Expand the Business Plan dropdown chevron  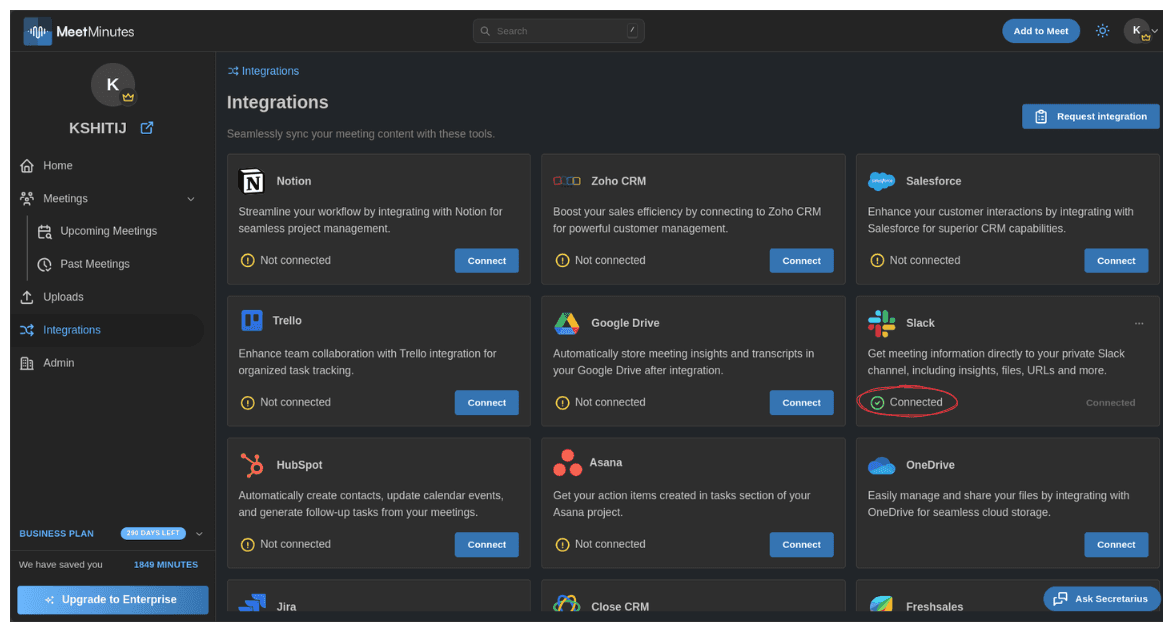[x=200, y=533]
